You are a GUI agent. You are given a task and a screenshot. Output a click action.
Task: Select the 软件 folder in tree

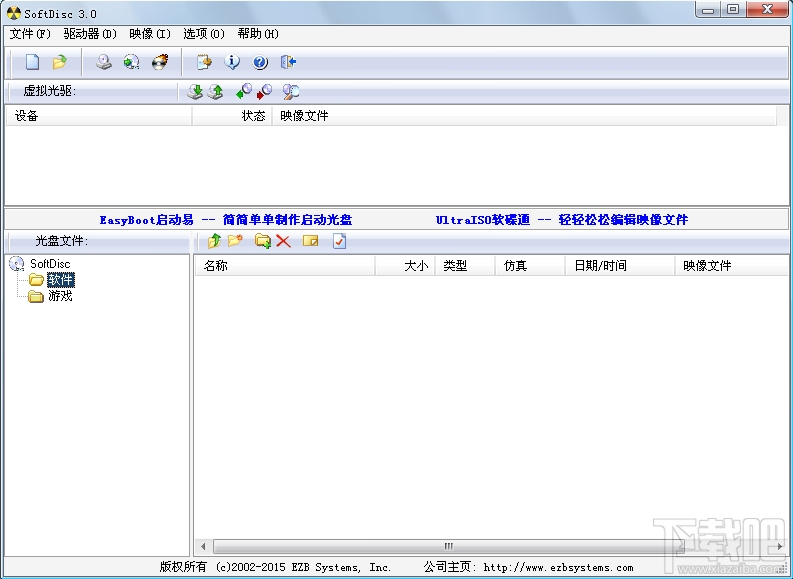pyautogui.click(x=61, y=280)
